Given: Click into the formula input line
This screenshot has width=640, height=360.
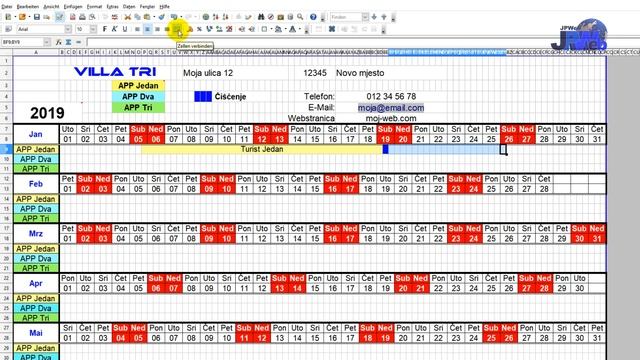Looking at the screenshot, I should [363, 42].
